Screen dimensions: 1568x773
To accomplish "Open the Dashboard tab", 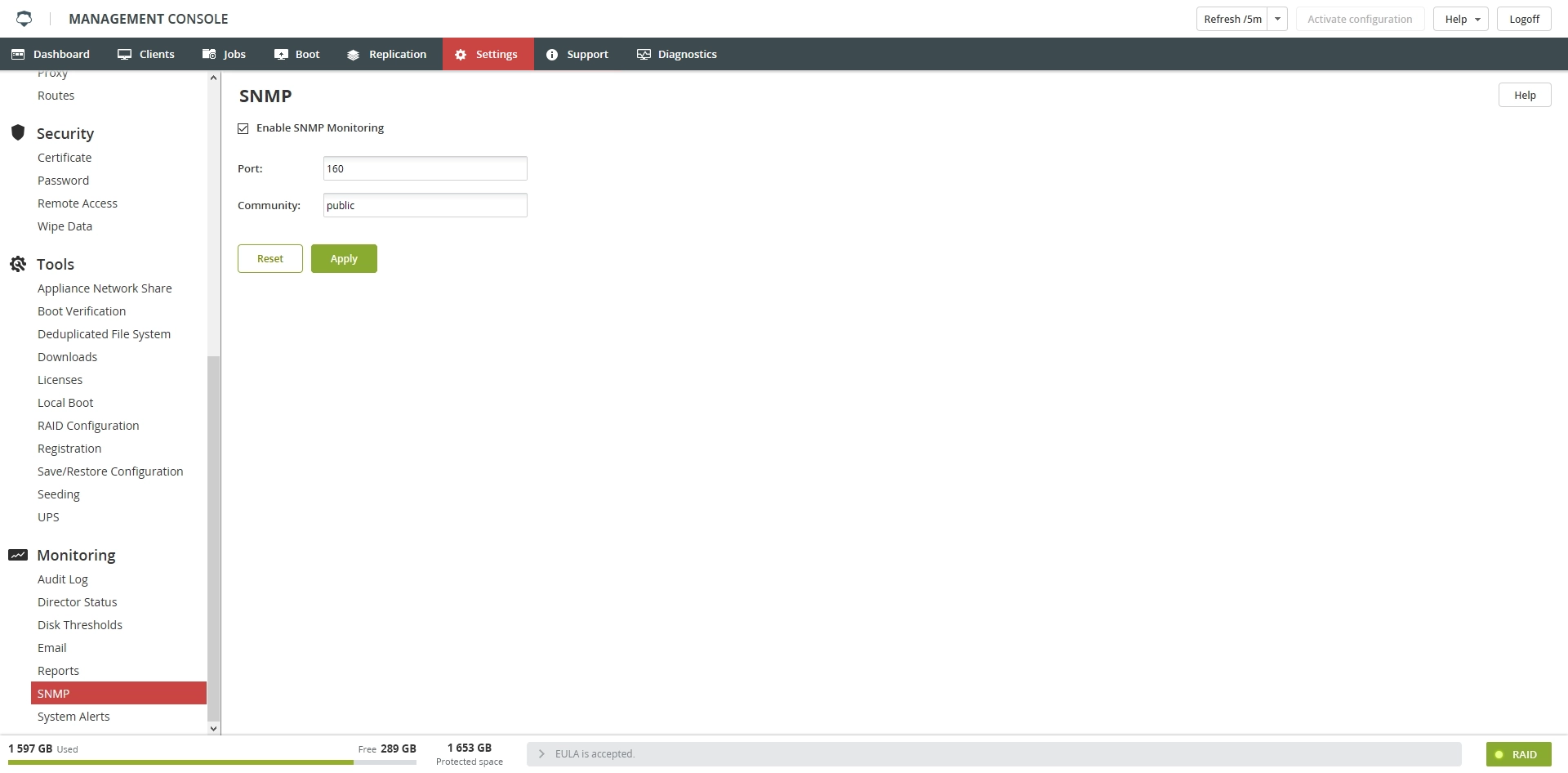I will pos(51,54).
